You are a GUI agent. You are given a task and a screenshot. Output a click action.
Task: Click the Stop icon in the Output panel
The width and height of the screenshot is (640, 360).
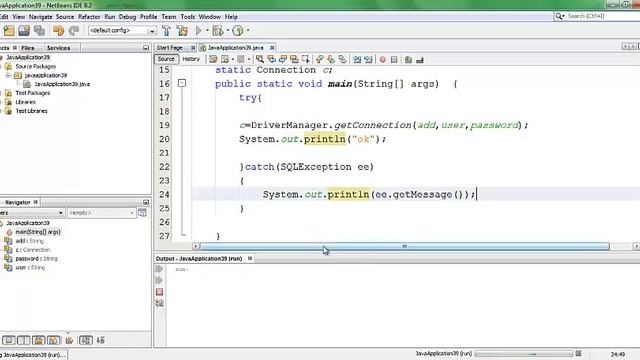(x=159, y=292)
